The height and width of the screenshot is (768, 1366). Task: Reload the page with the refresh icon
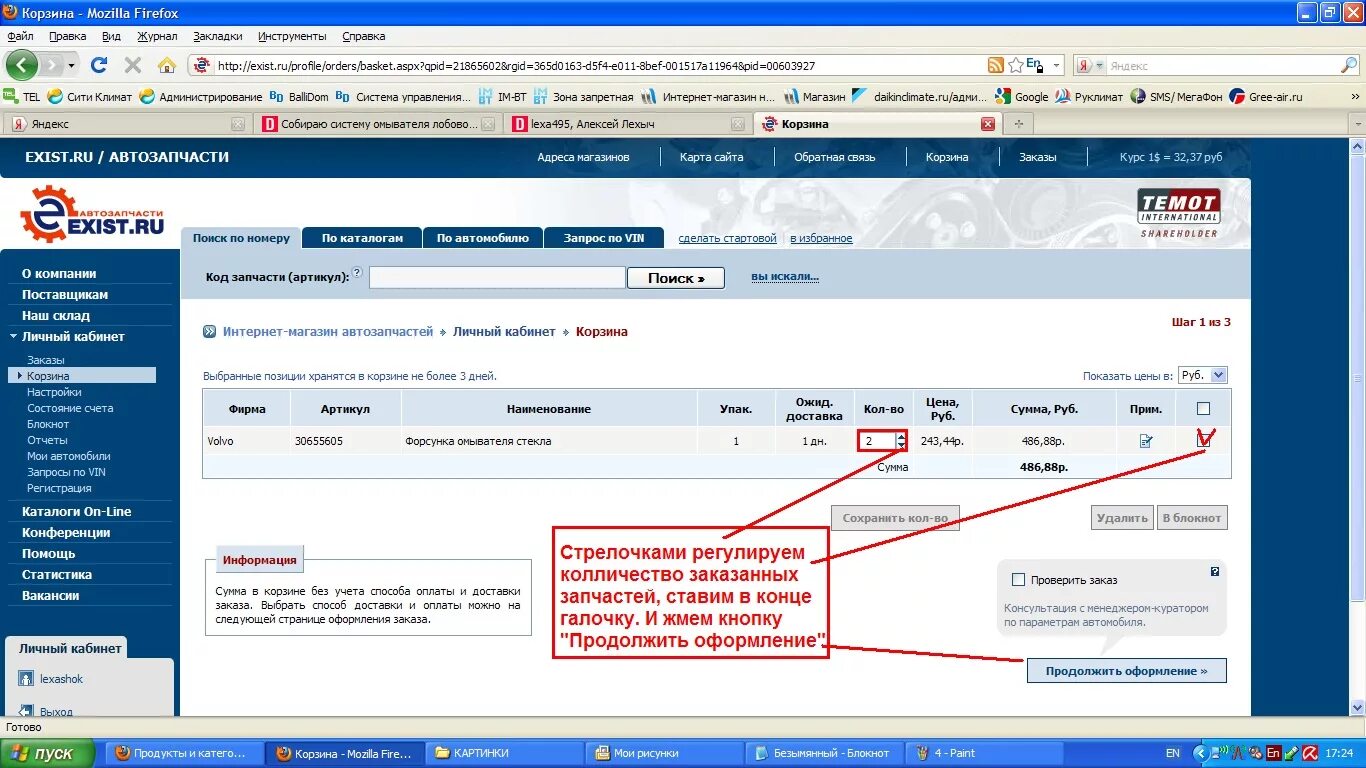(x=98, y=66)
